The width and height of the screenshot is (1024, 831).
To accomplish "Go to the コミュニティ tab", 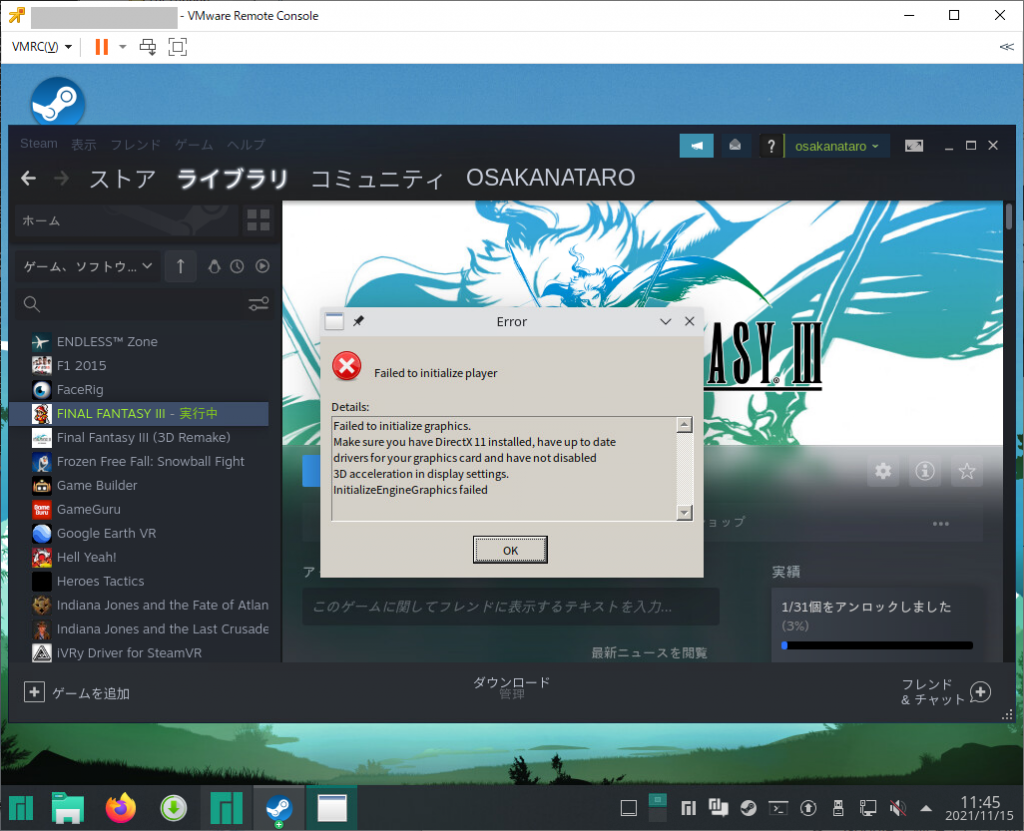I will tap(377, 178).
